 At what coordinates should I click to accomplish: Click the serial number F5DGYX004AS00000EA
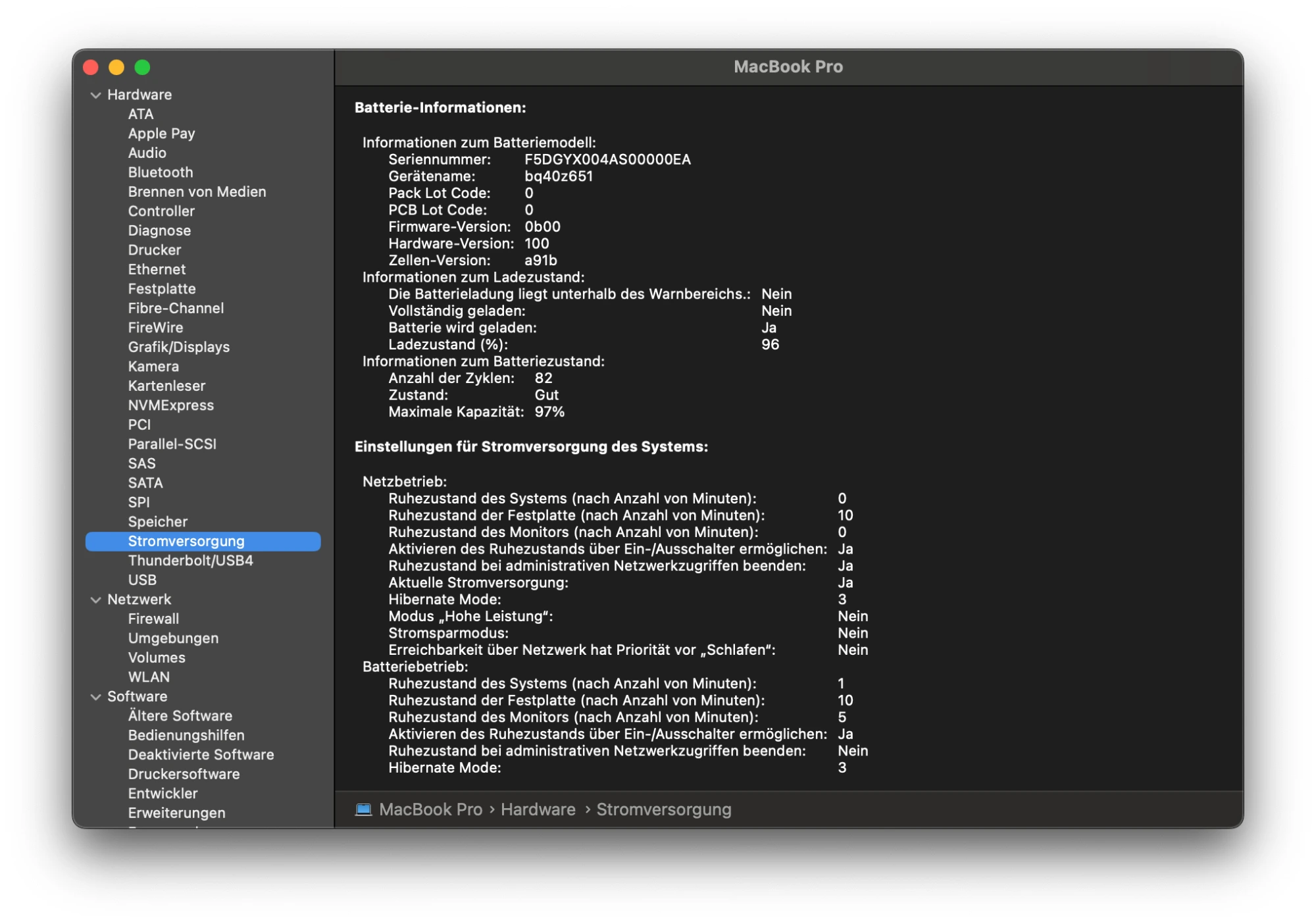(x=607, y=159)
